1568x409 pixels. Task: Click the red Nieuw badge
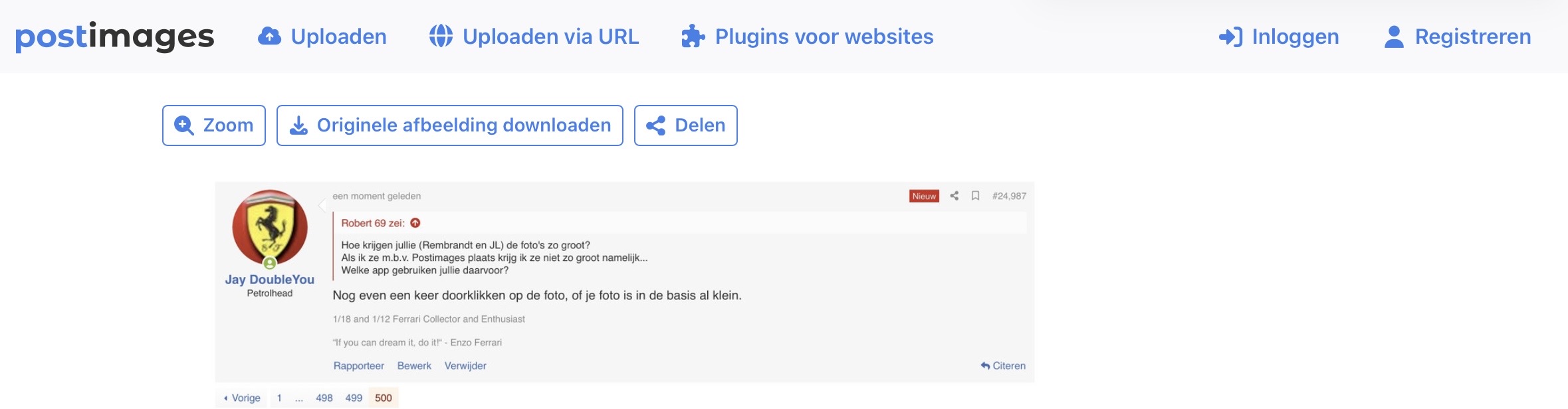(x=924, y=196)
